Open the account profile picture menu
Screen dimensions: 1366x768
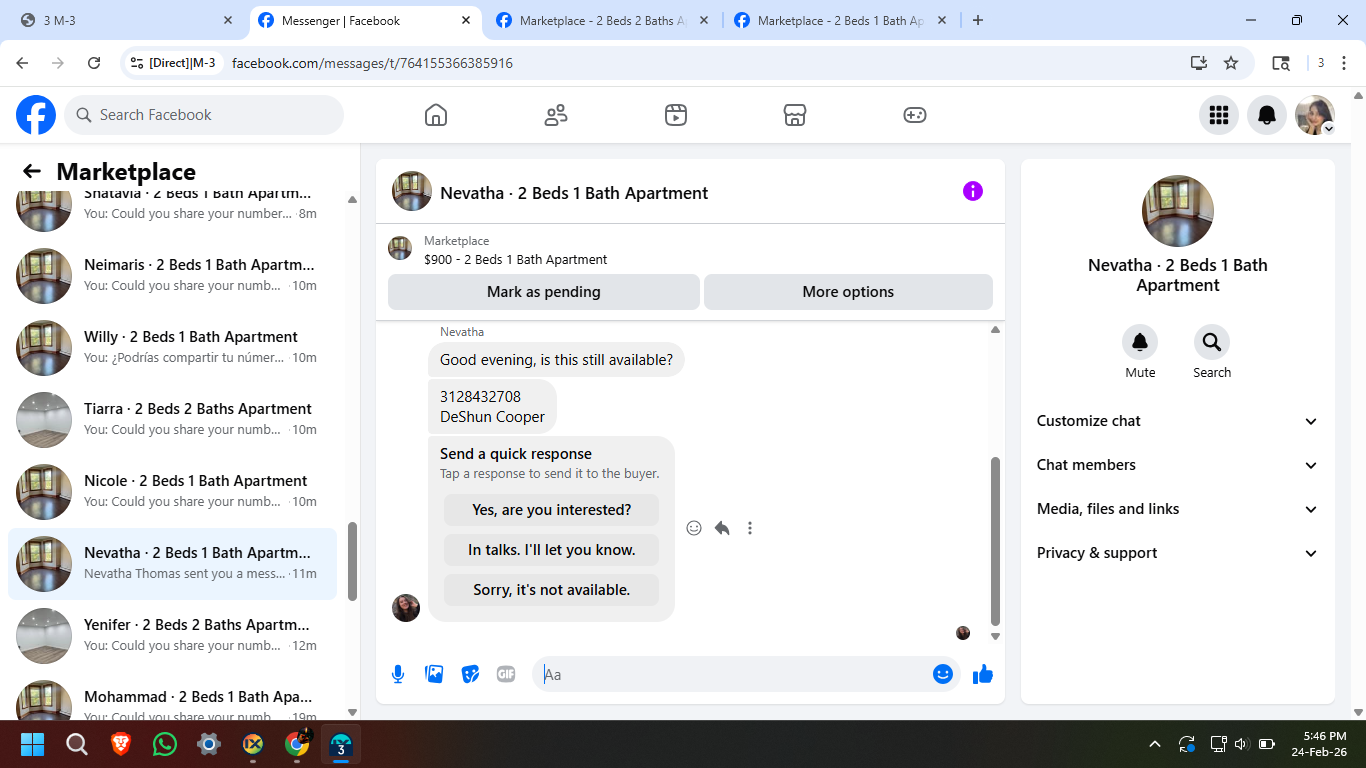(1315, 115)
